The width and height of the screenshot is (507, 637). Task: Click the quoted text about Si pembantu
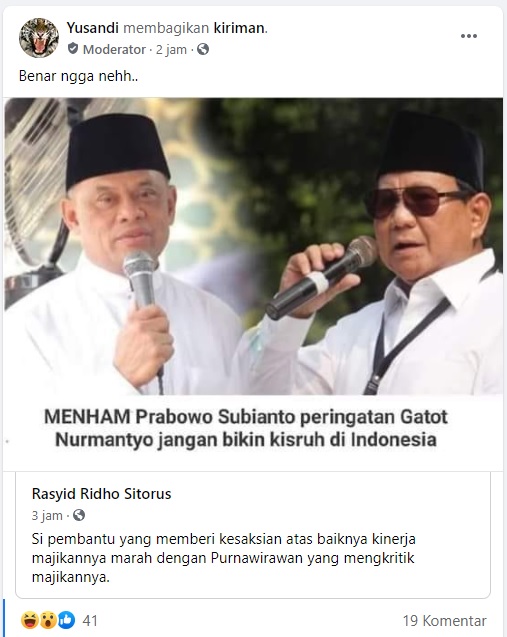tap(223, 558)
